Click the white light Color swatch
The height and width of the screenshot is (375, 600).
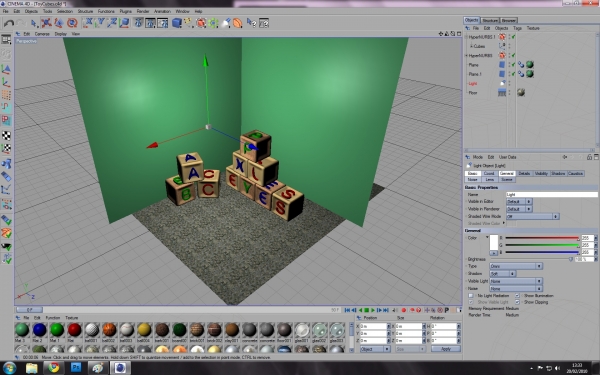coord(494,242)
